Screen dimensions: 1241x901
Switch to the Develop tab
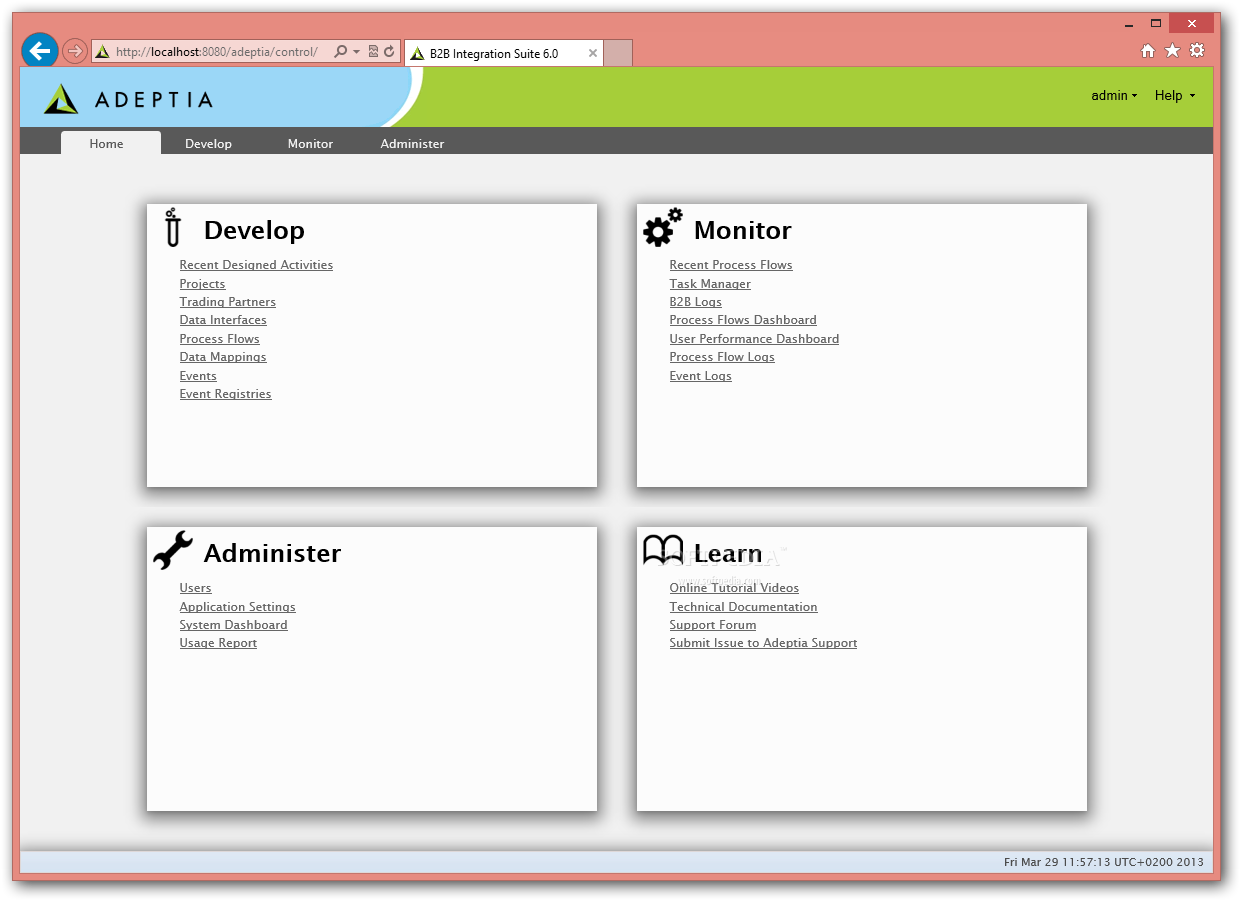pyautogui.click(x=208, y=144)
